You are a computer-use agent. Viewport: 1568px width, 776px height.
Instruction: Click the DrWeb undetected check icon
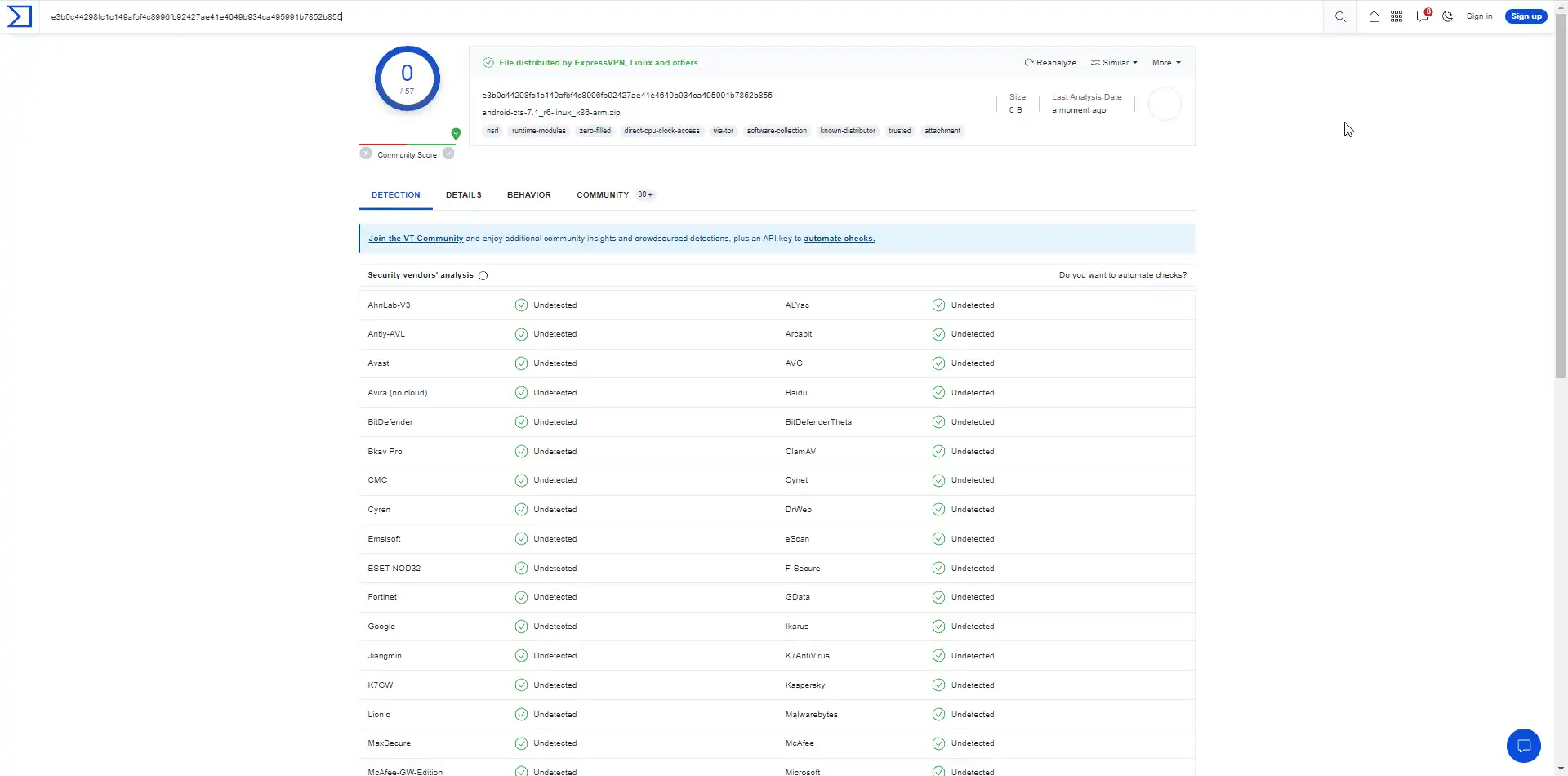[938, 510]
